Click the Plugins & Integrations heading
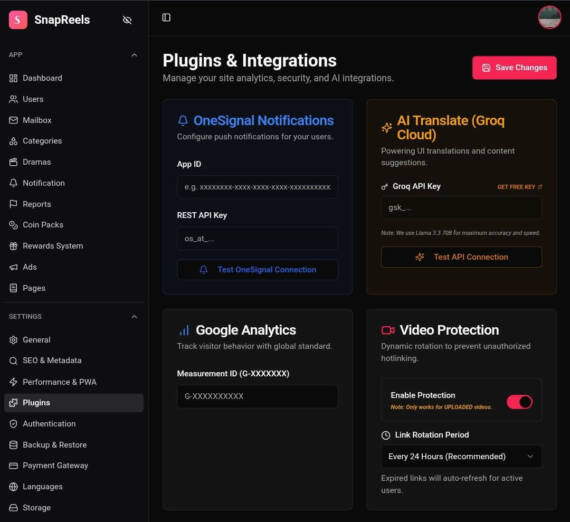Image resolution: width=570 pixels, height=522 pixels. 249,61
